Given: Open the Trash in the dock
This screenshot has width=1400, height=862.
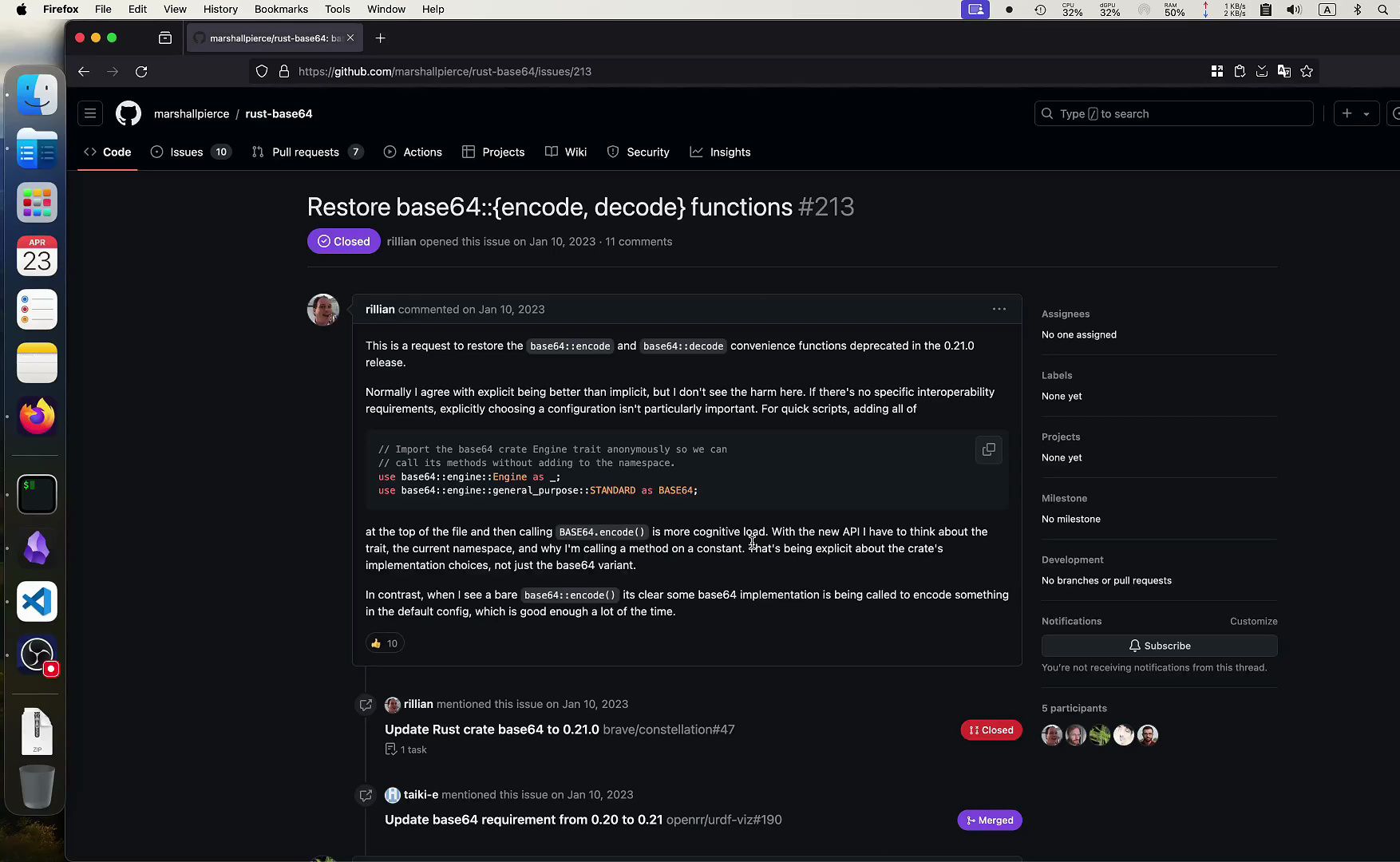Looking at the screenshot, I should (x=37, y=787).
